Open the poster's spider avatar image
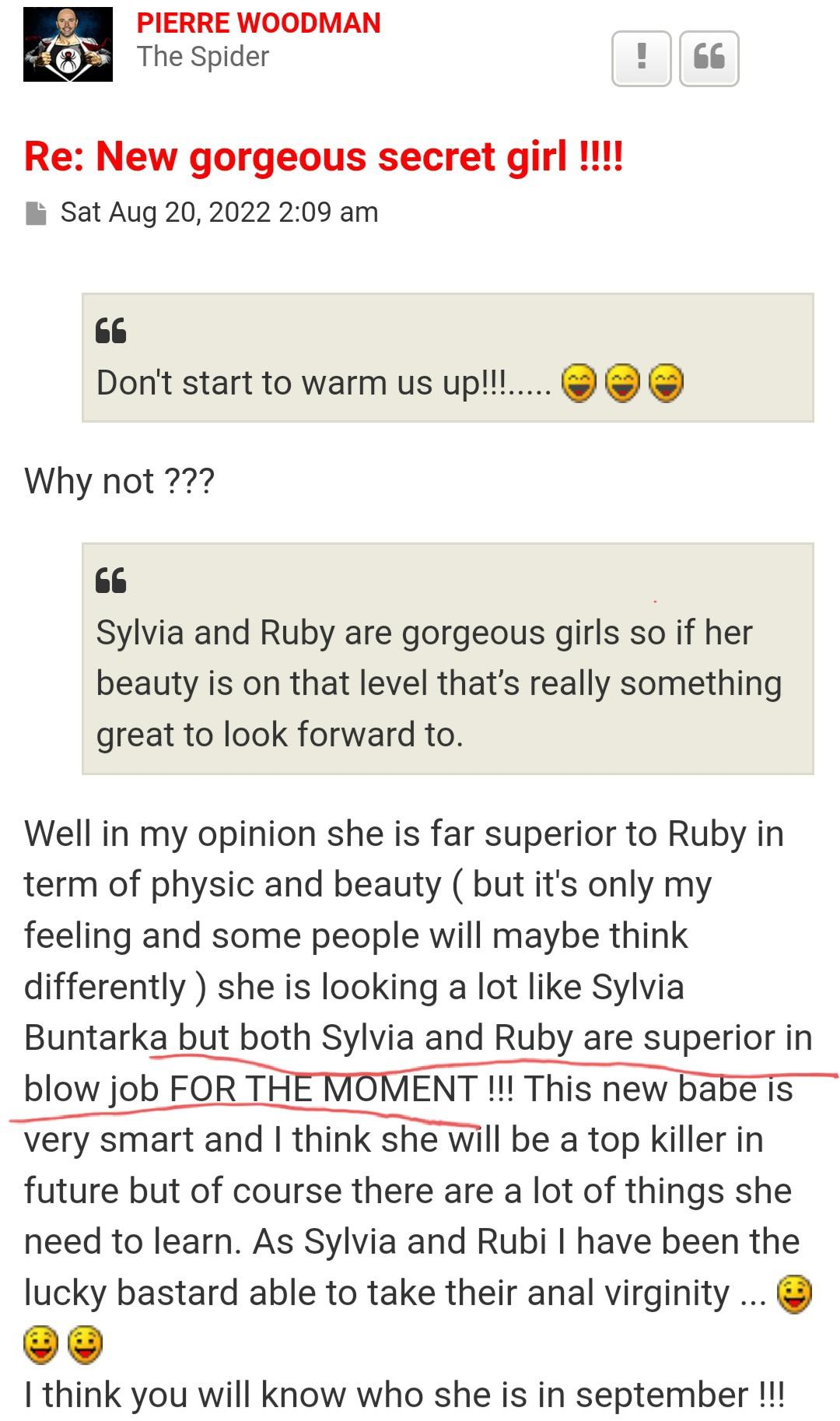The height and width of the screenshot is (1421, 840). 68,45
